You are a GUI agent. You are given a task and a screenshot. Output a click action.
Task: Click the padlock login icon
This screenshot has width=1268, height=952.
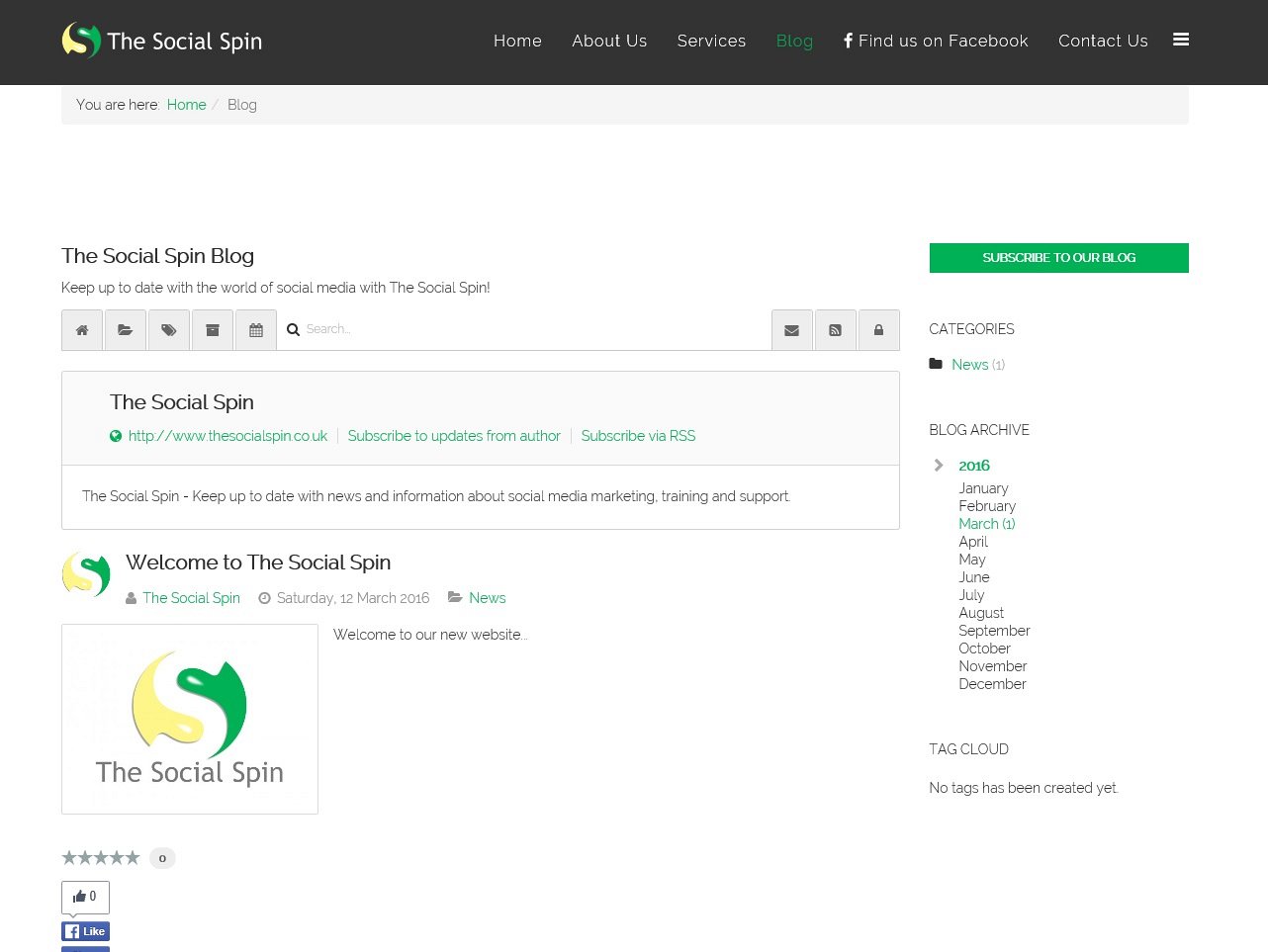coord(878,330)
